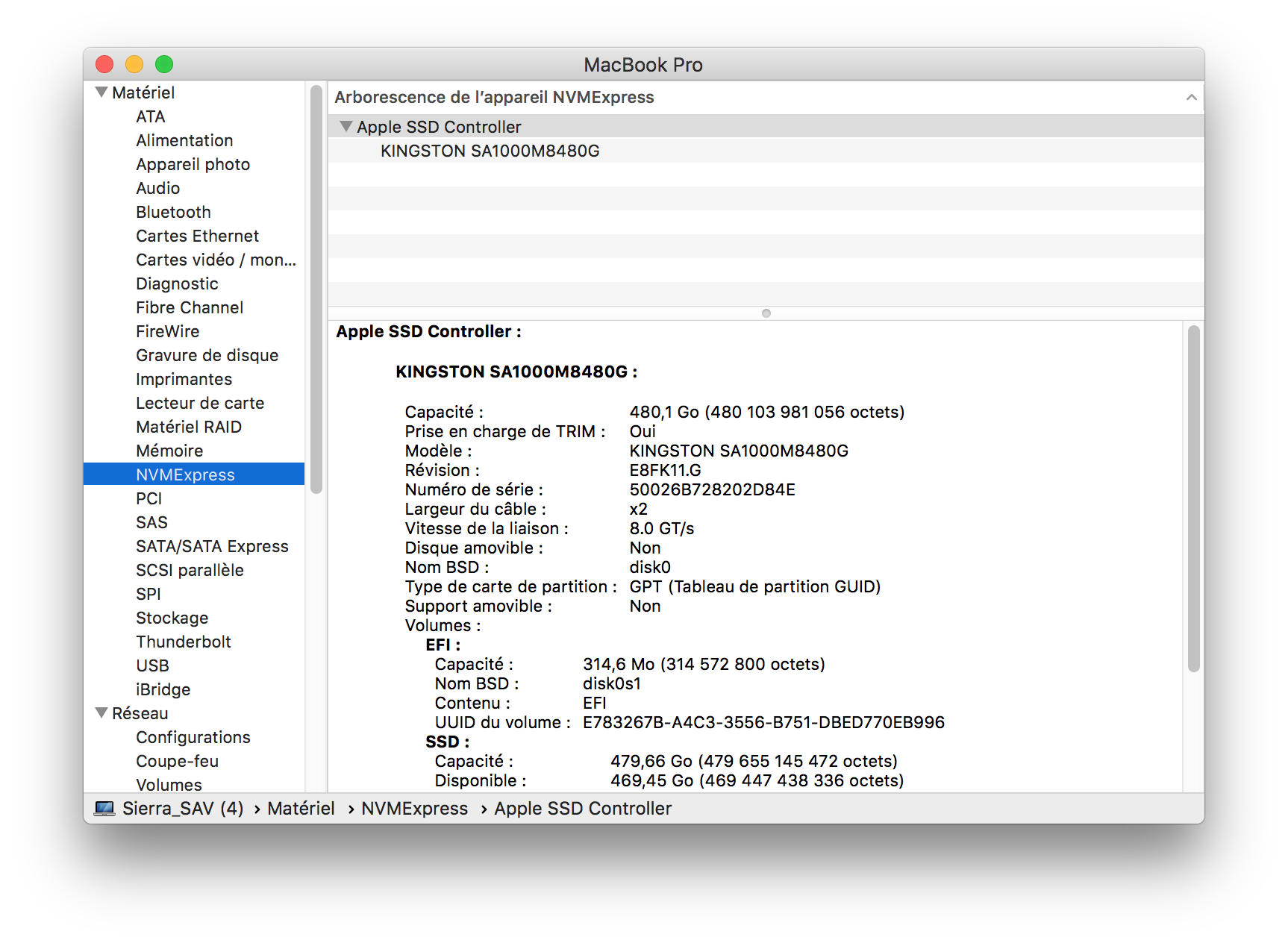Select USB in the sidebar

pyautogui.click(x=152, y=665)
